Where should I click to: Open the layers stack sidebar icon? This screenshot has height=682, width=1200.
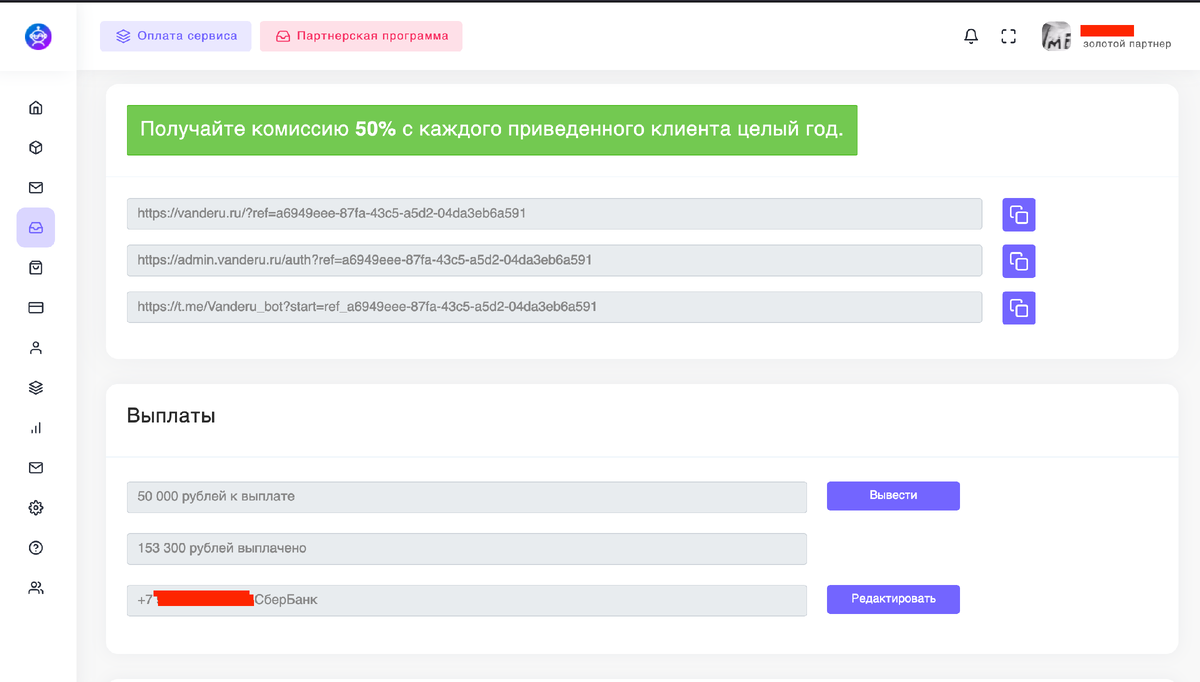click(x=36, y=388)
